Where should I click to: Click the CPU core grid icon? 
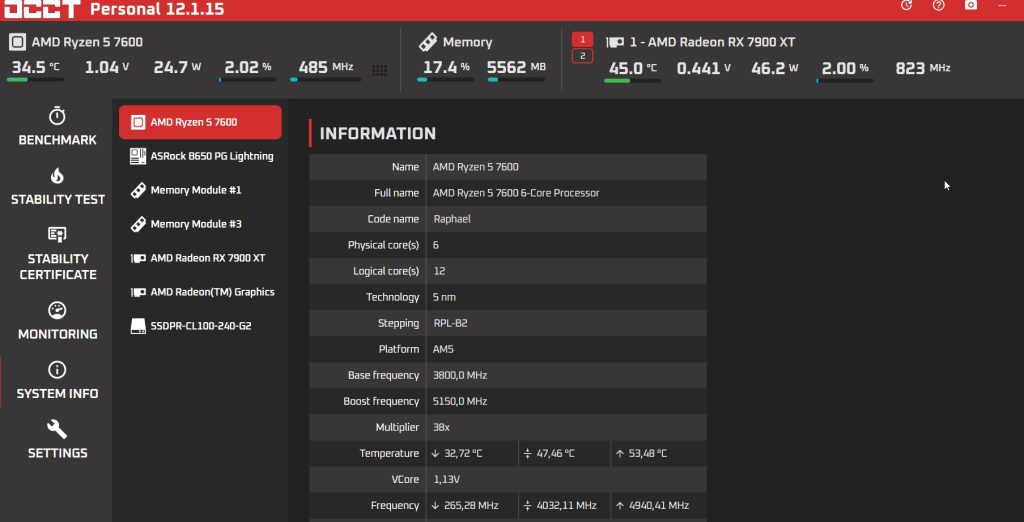379,70
